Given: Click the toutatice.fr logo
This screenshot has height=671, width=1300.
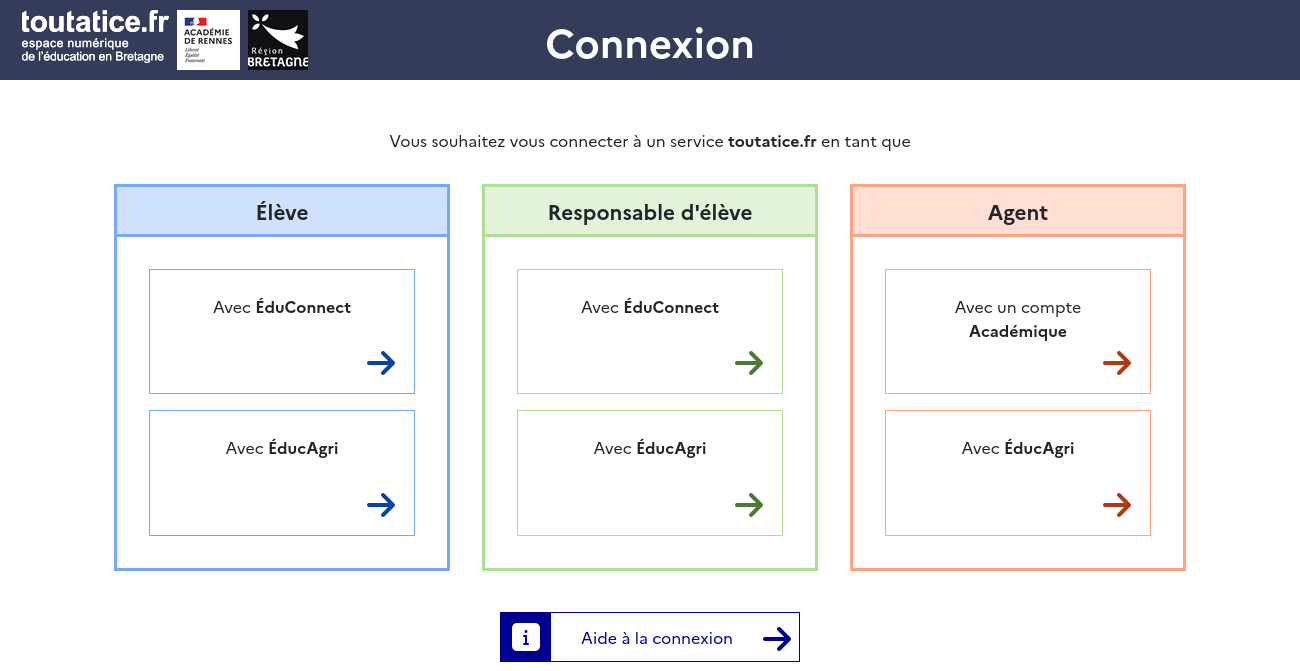Looking at the screenshot, I should pos(94,37).
